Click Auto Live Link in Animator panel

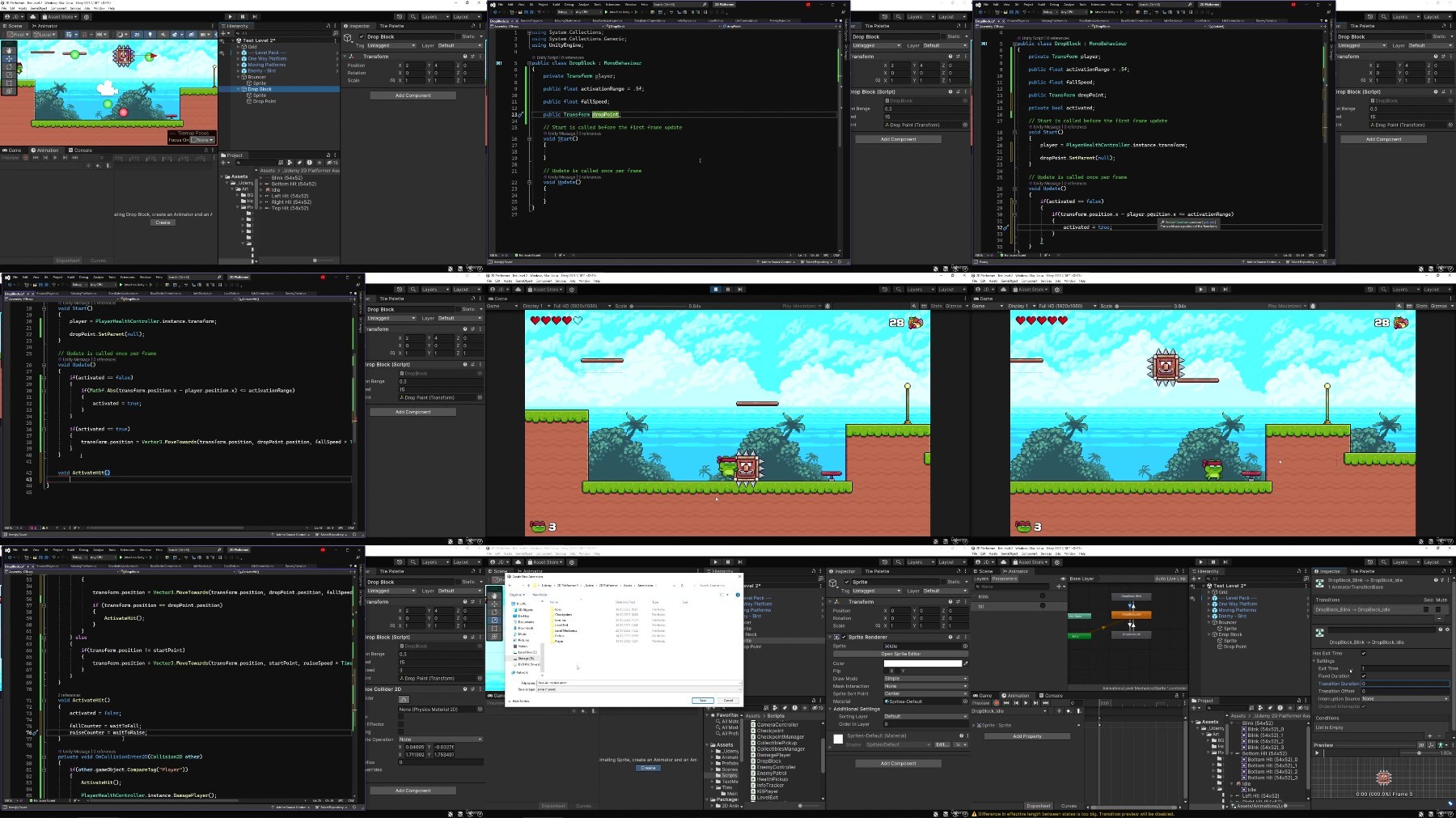pos(1170,579)
